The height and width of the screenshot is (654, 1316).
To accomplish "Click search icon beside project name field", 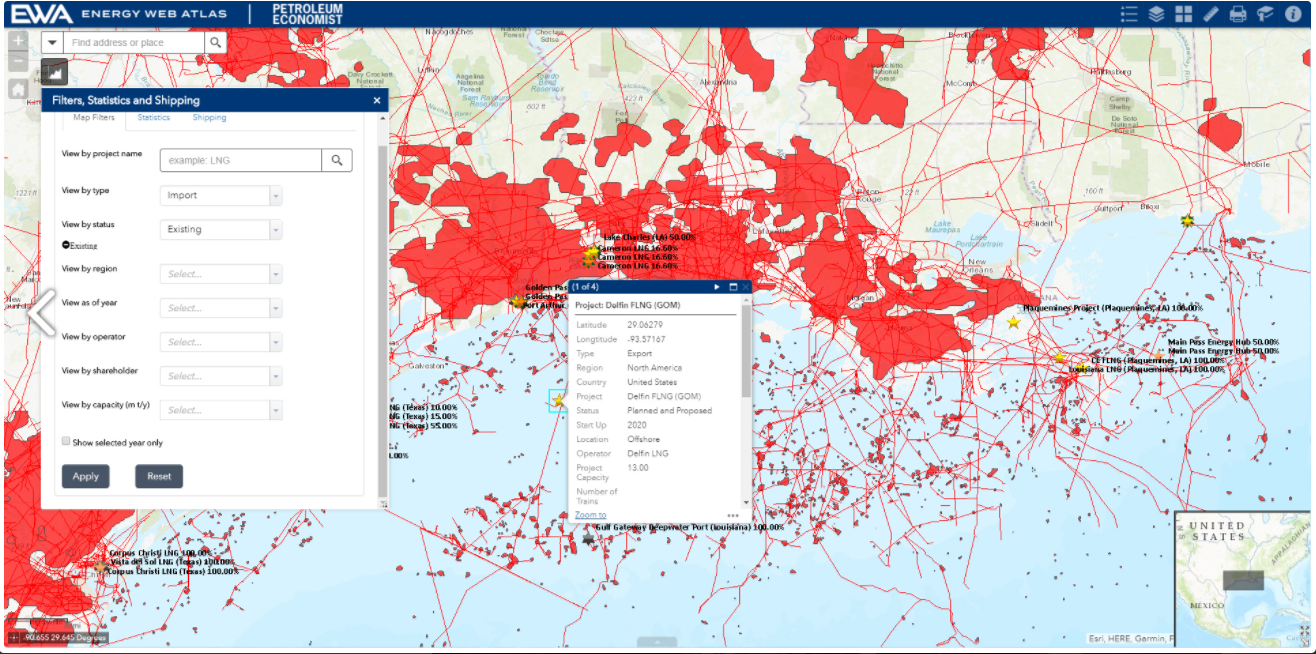I will 337,160.
